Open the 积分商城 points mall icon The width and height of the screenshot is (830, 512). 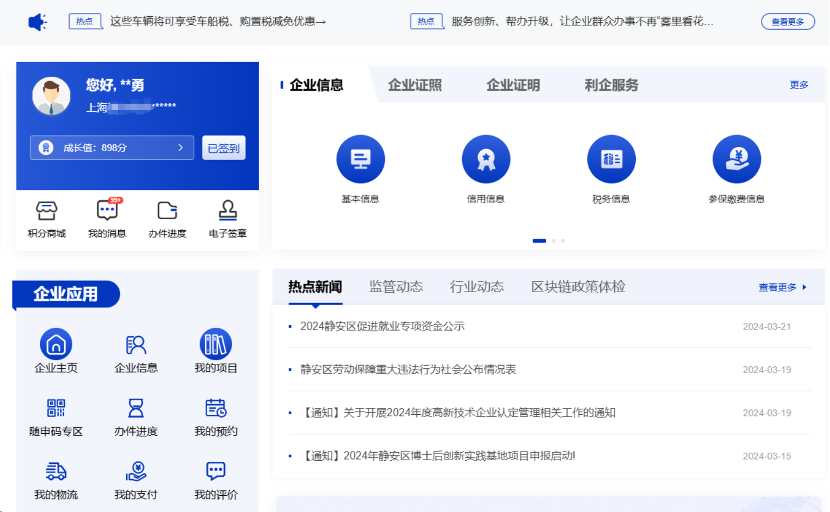coord(46,211)
